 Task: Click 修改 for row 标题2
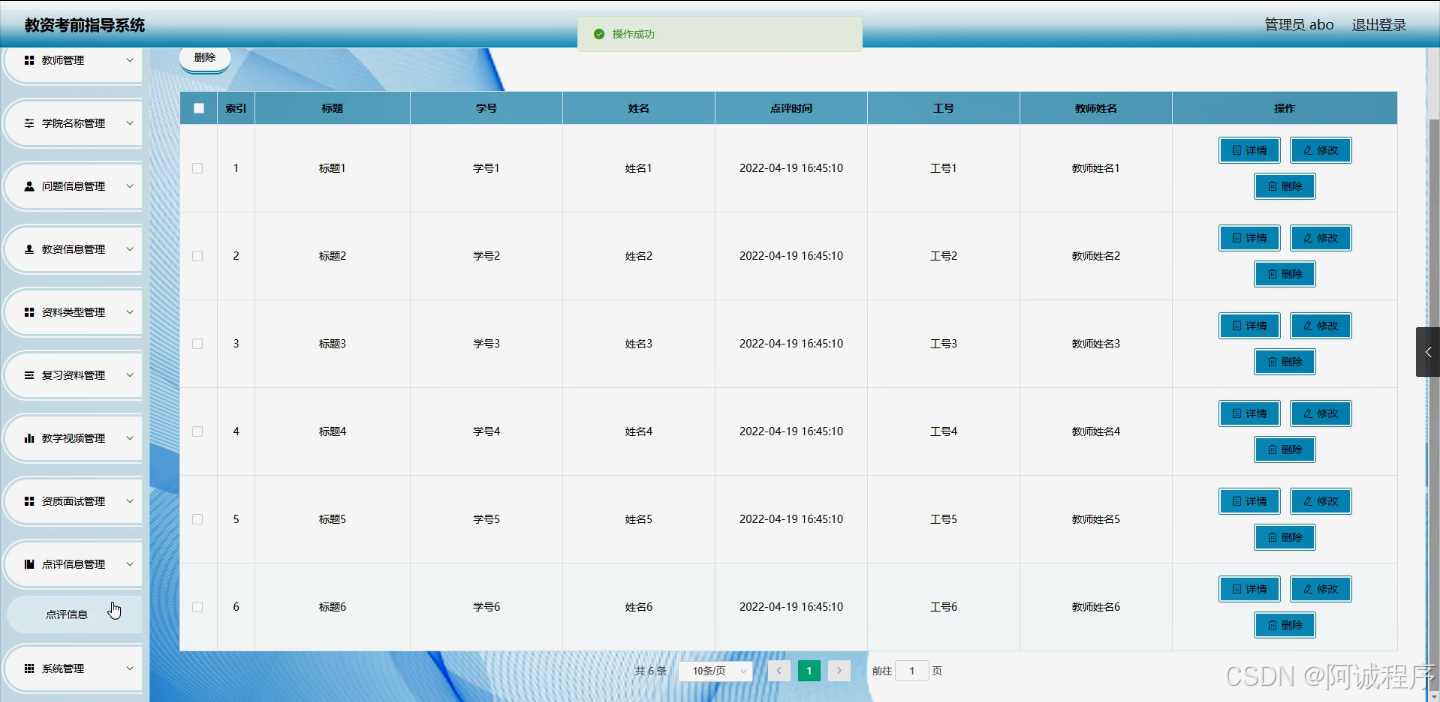1321,238
